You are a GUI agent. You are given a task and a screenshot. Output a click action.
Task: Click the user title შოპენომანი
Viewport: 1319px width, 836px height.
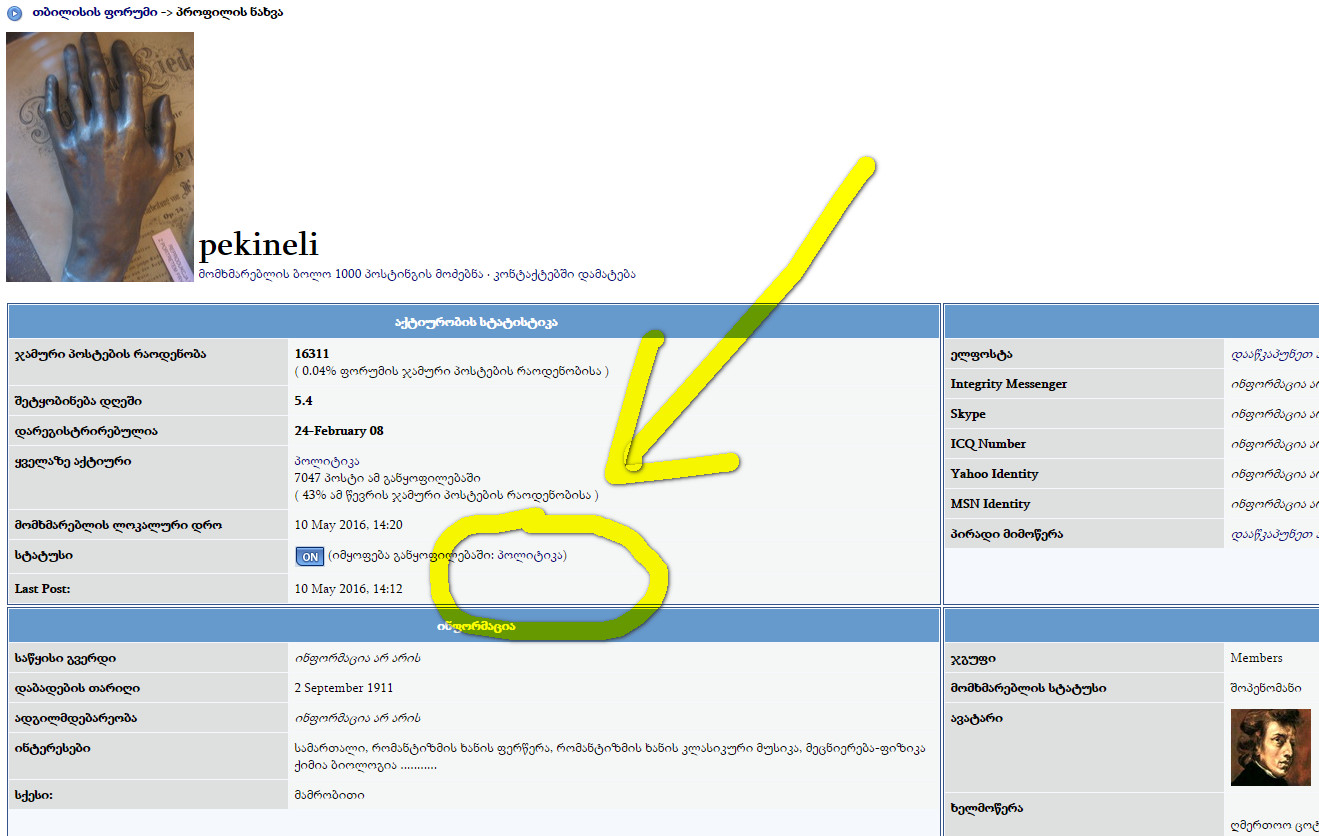point(1266,688)
